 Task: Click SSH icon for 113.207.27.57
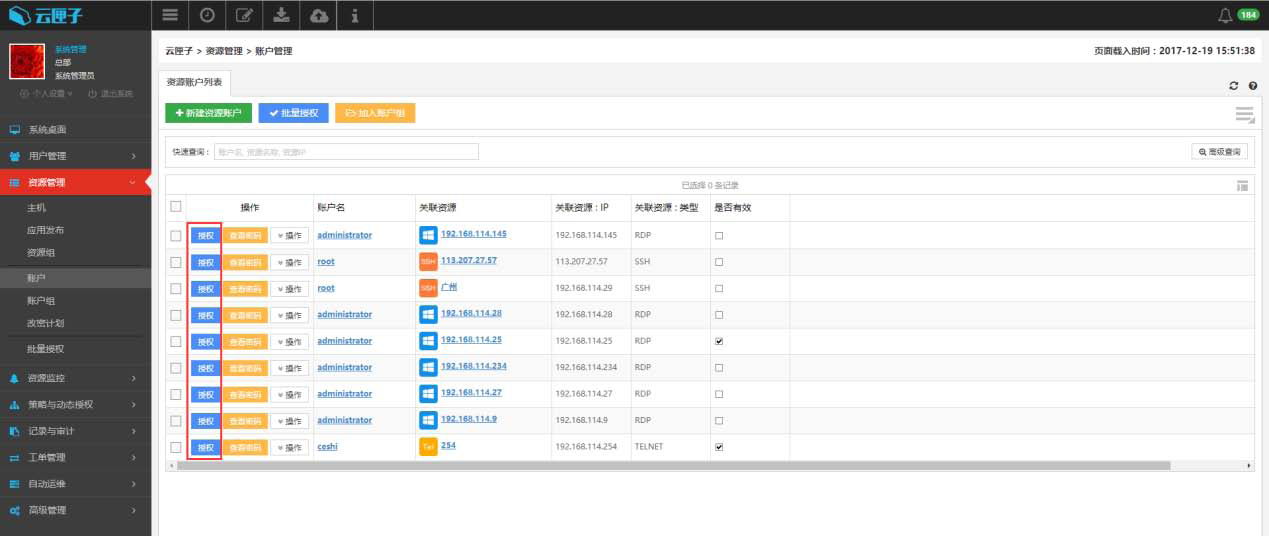[x=428, y=261]
